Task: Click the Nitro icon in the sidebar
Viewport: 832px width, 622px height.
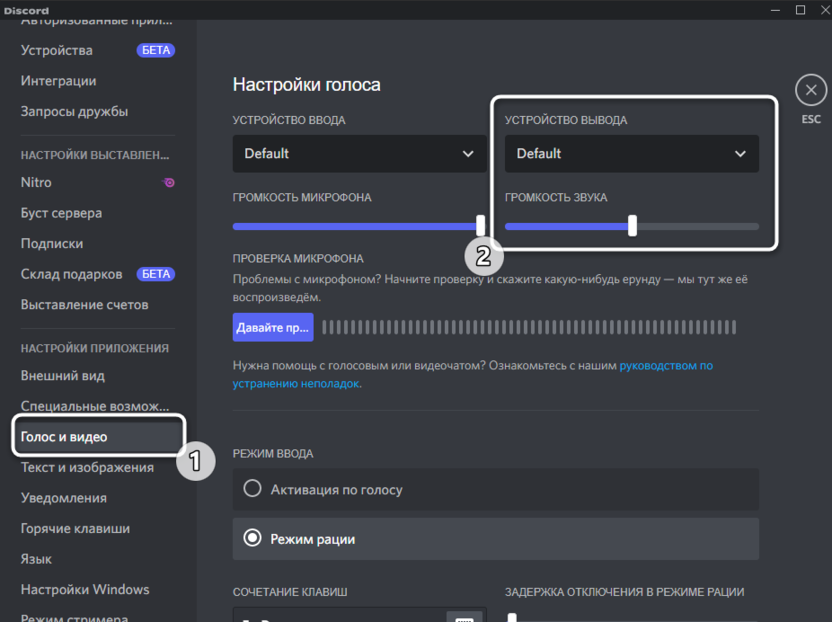Action: click(169, 183)
